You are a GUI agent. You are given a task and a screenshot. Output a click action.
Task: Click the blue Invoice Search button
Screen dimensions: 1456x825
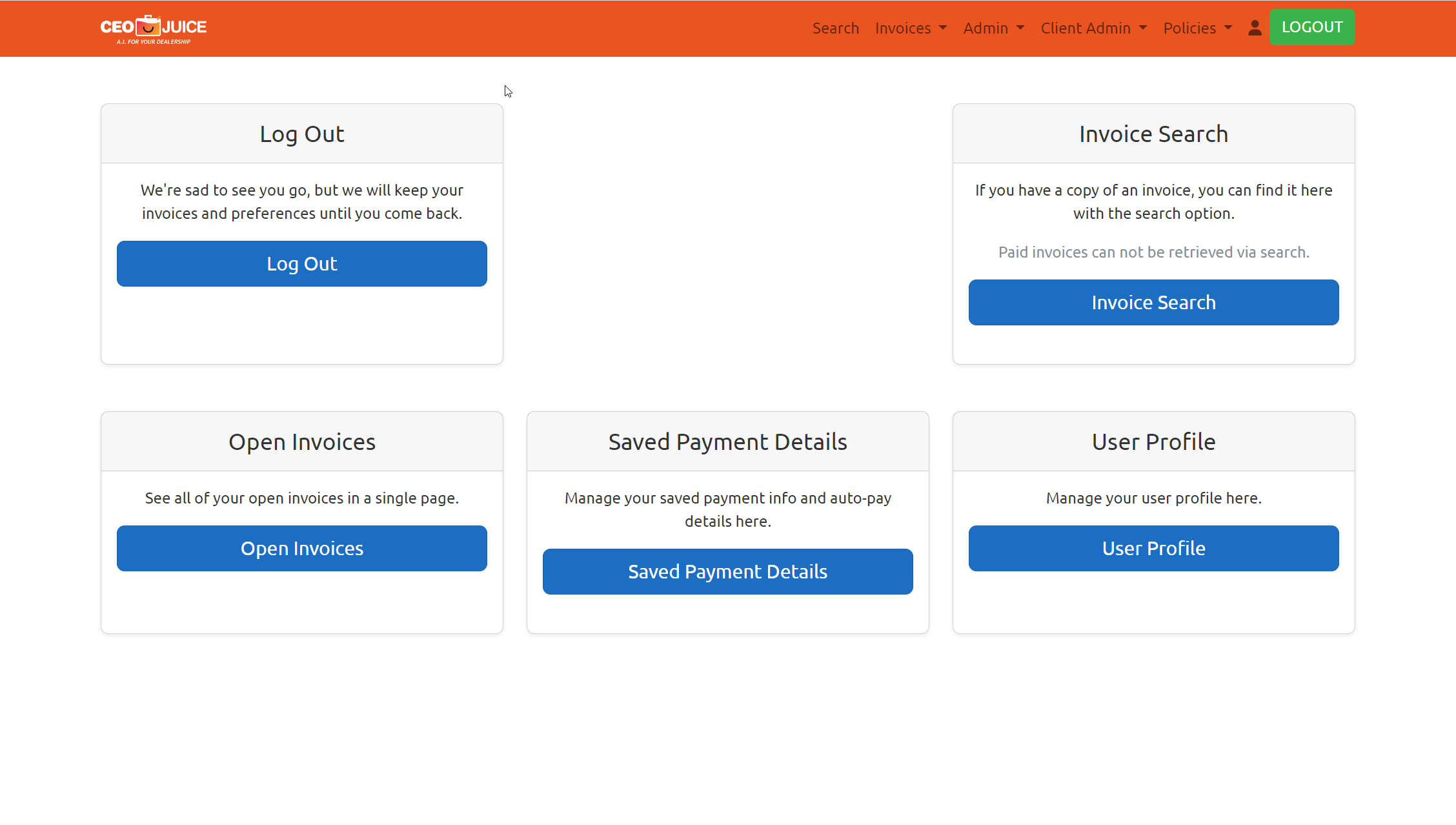pos(1153,302)
